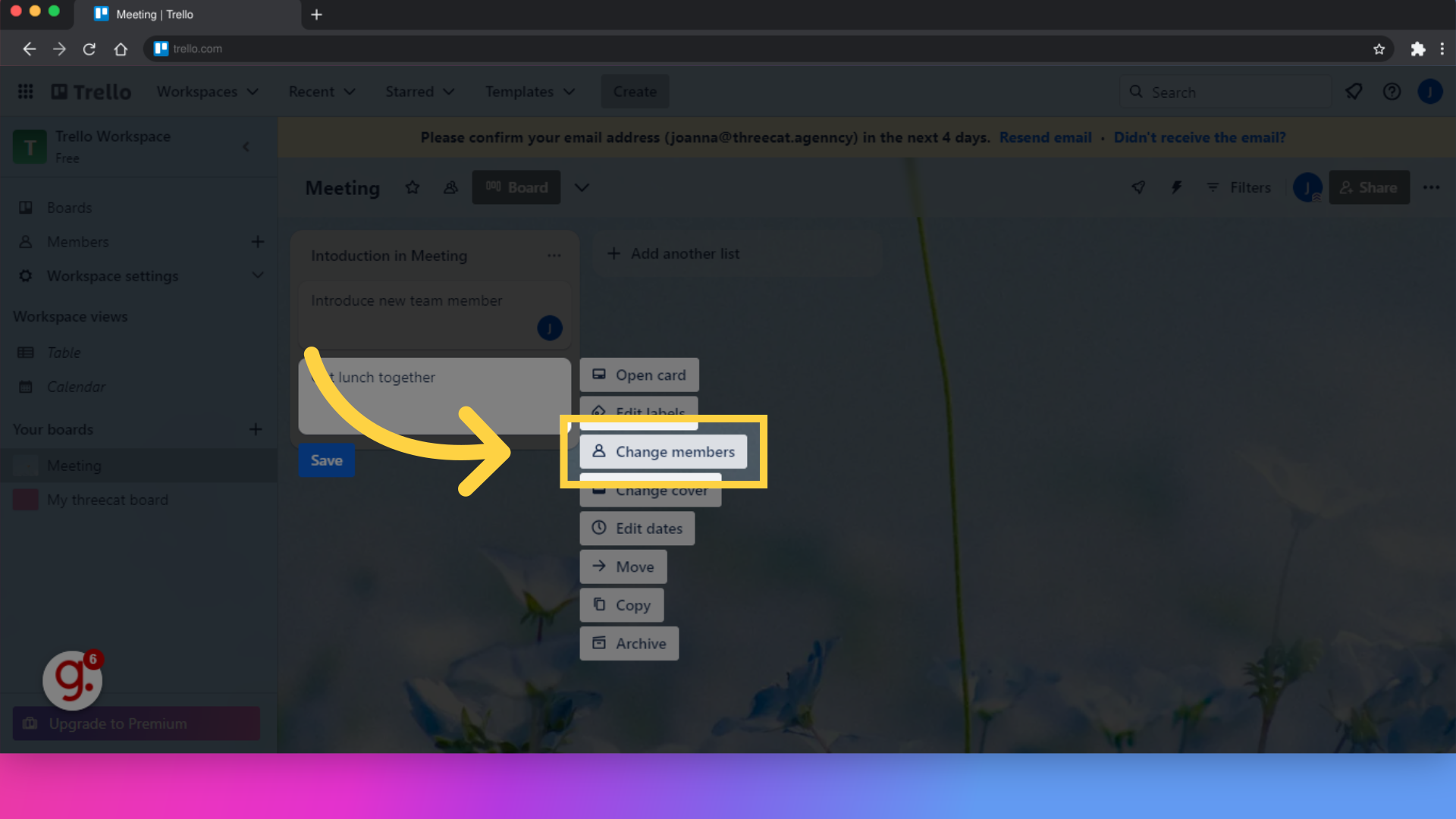Open My threecat board in sidebar
The height and width of the screenshot is (819, 1456).
[140, 500]
